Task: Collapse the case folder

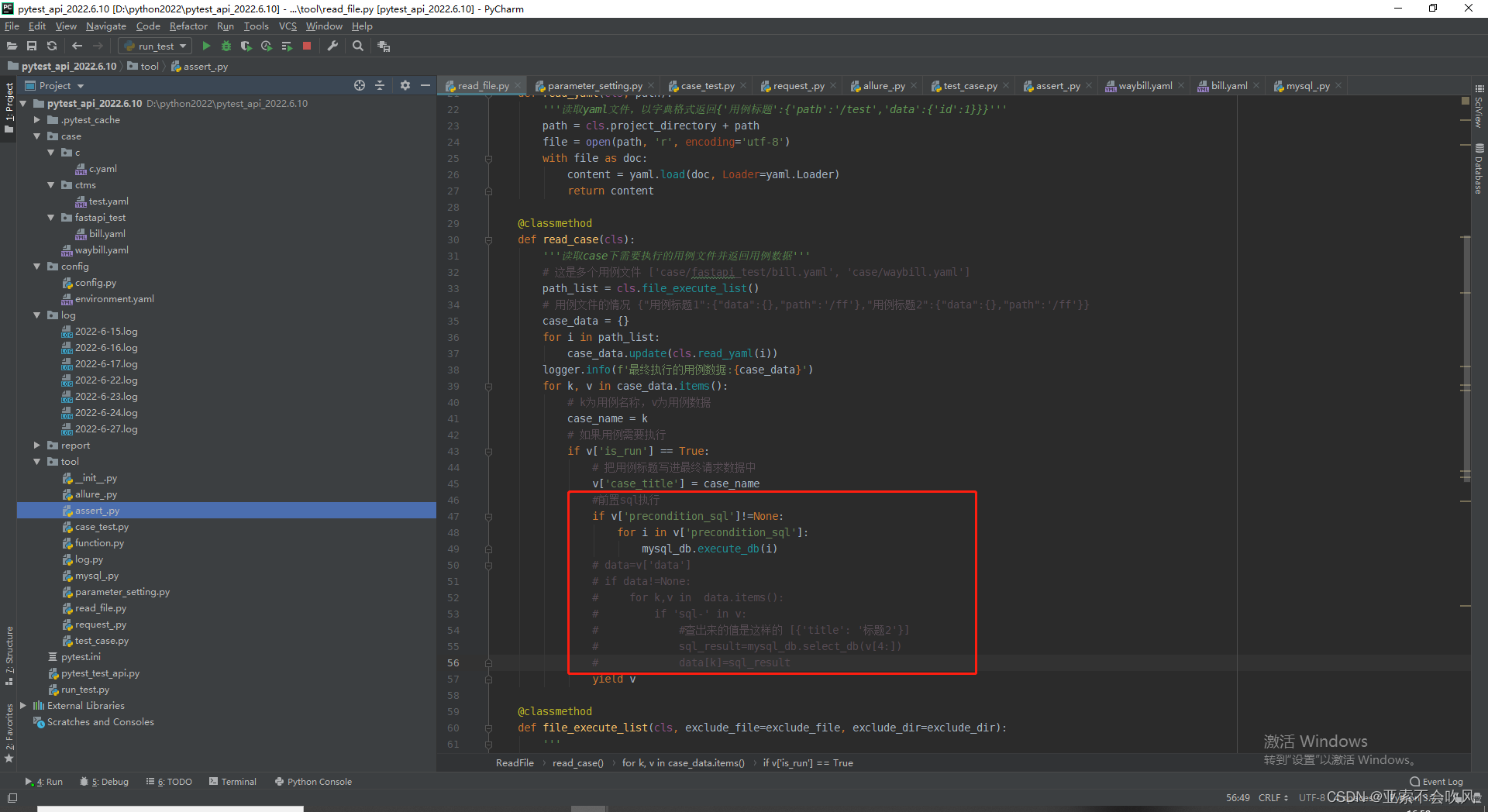Action: click(x=37, y=136)
